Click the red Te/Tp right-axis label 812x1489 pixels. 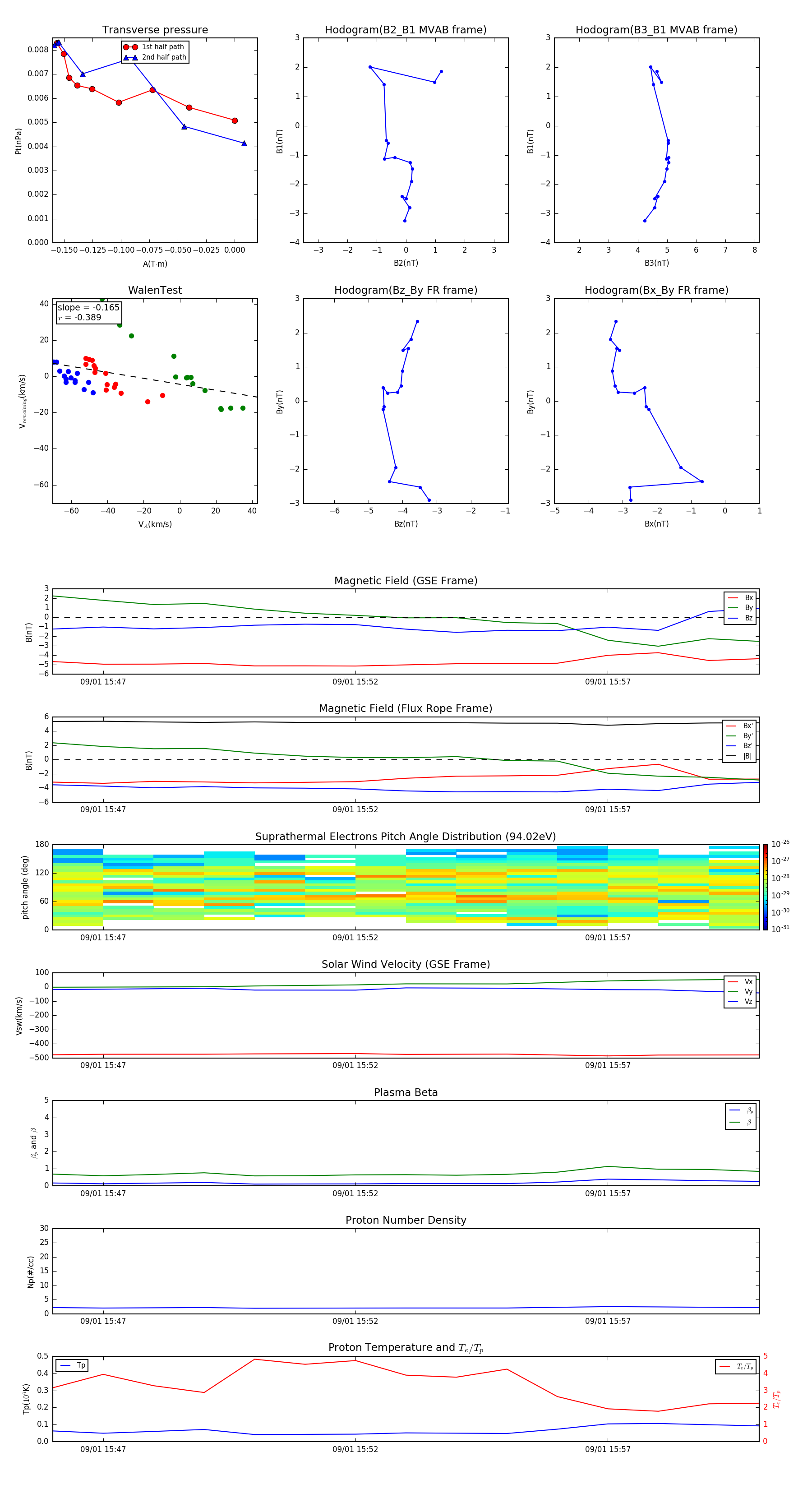click(777, 1399)
